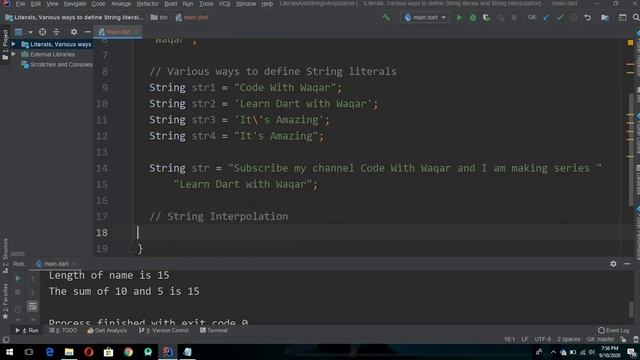The image size is (640, 360).
Task: Open the File menu
Action: (20, 4)
